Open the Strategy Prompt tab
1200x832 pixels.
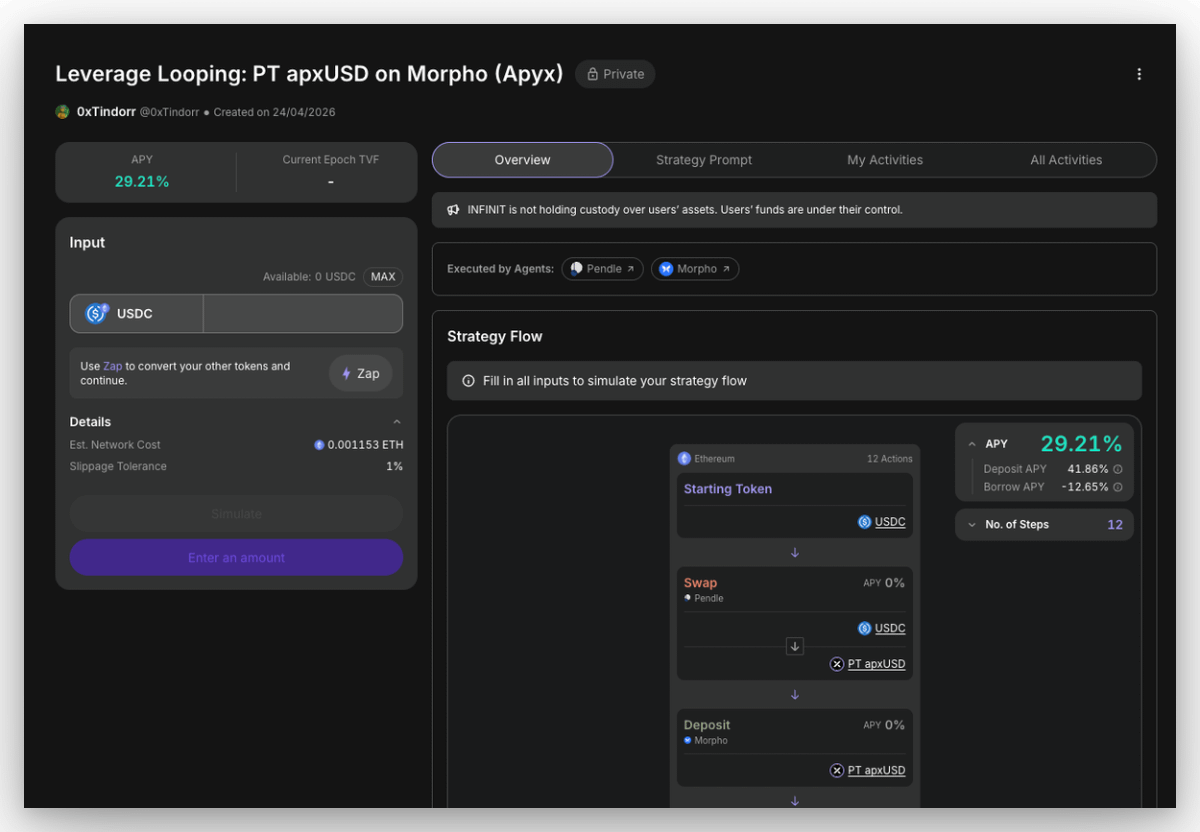coord(704,160)
